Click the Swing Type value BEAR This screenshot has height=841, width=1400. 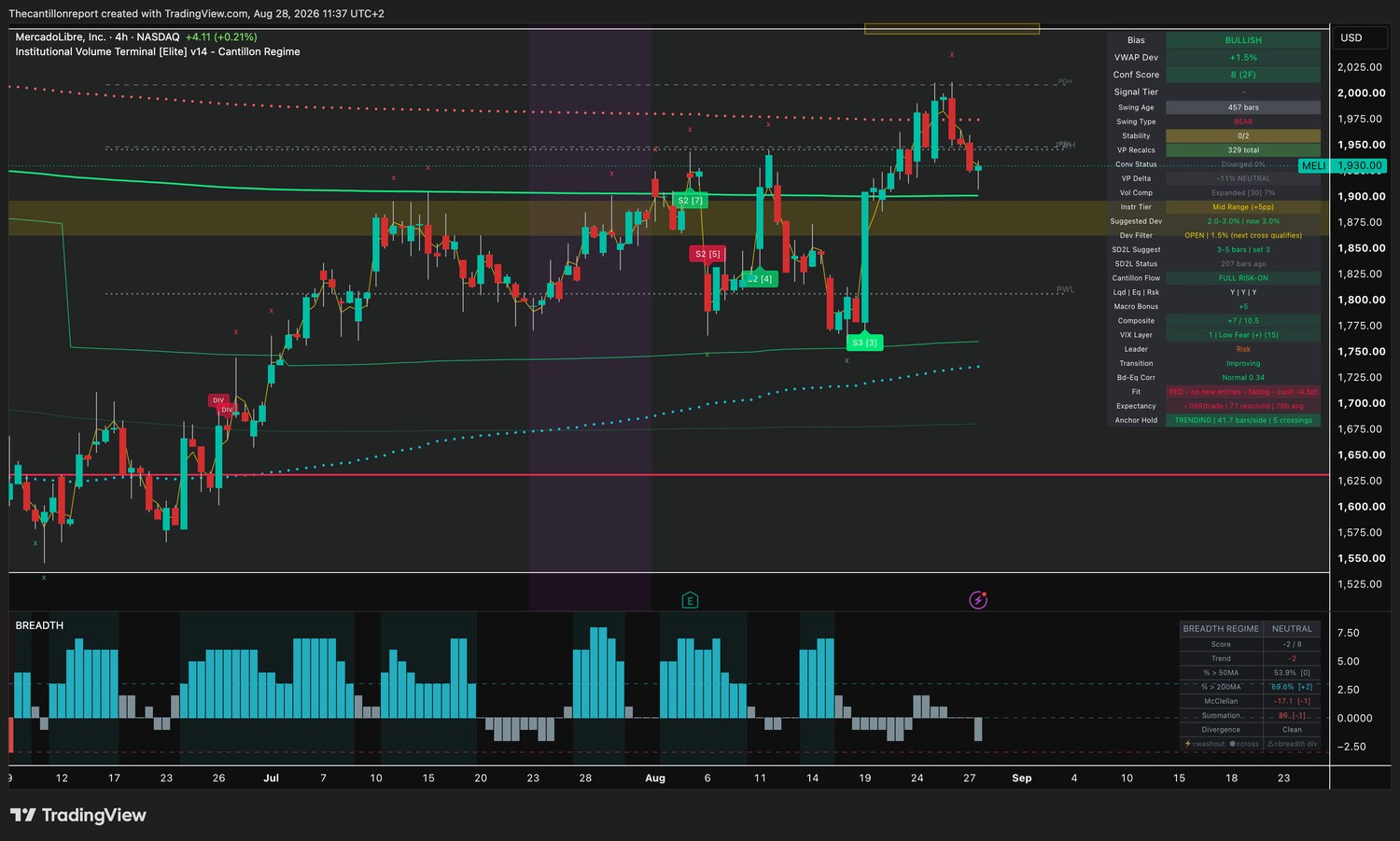point(1243,121)
